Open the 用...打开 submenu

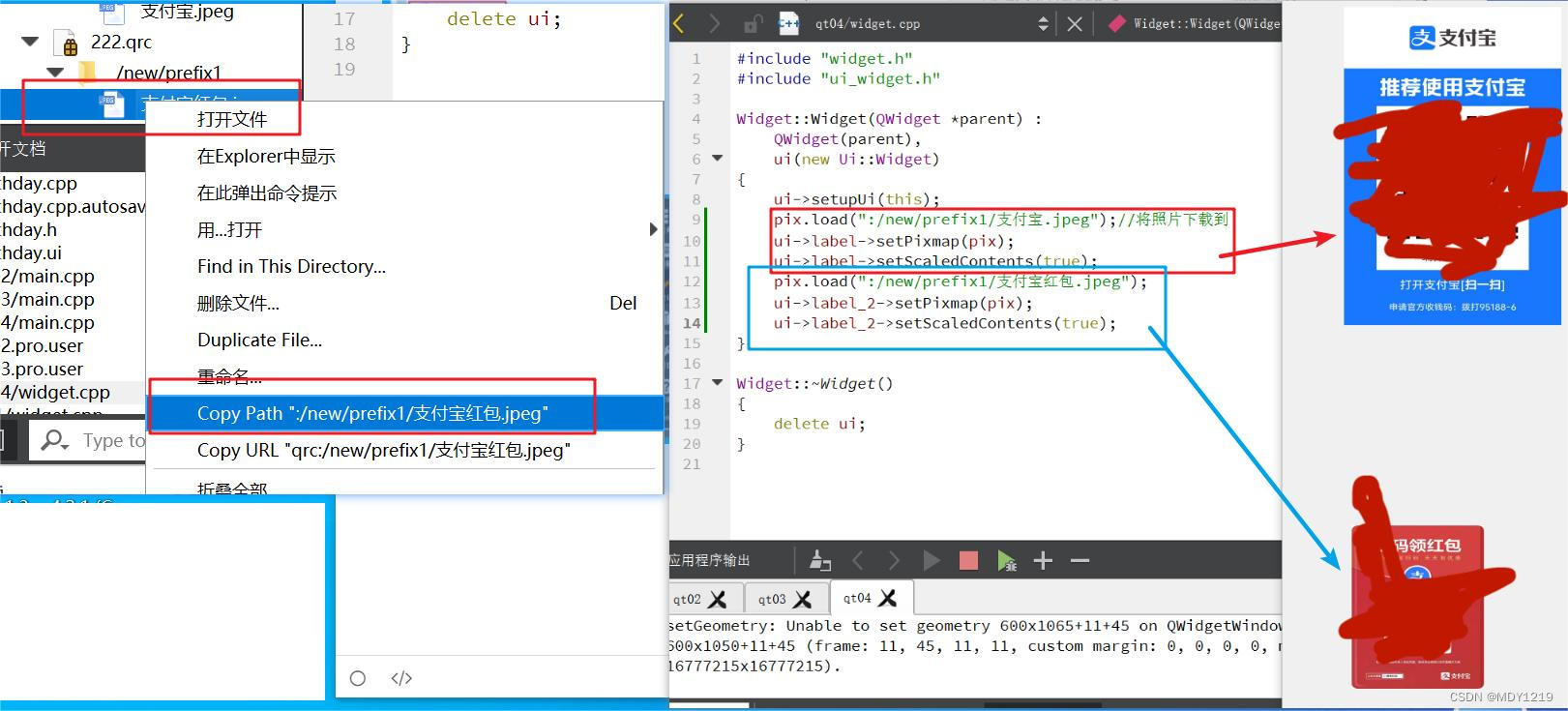(405, 229)
